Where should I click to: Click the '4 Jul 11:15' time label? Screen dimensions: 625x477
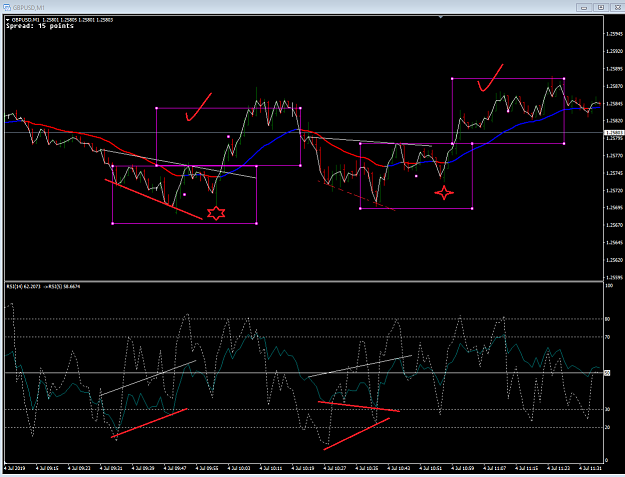(x=527, y=468)
